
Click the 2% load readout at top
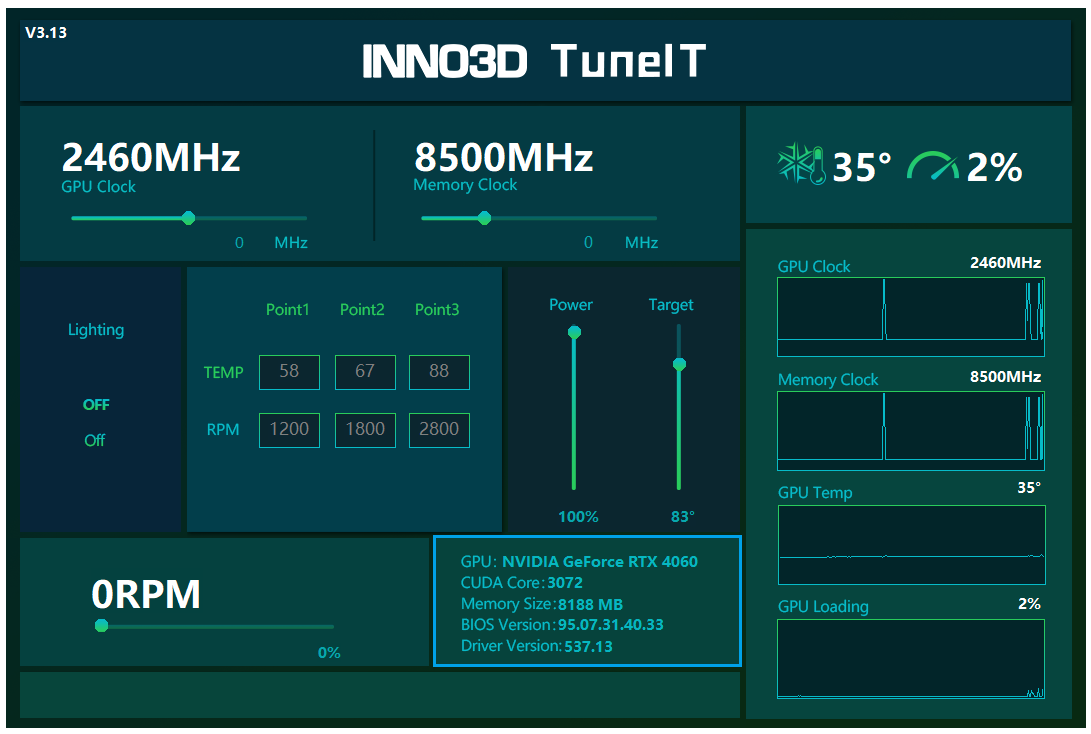(x=995, y=167)
